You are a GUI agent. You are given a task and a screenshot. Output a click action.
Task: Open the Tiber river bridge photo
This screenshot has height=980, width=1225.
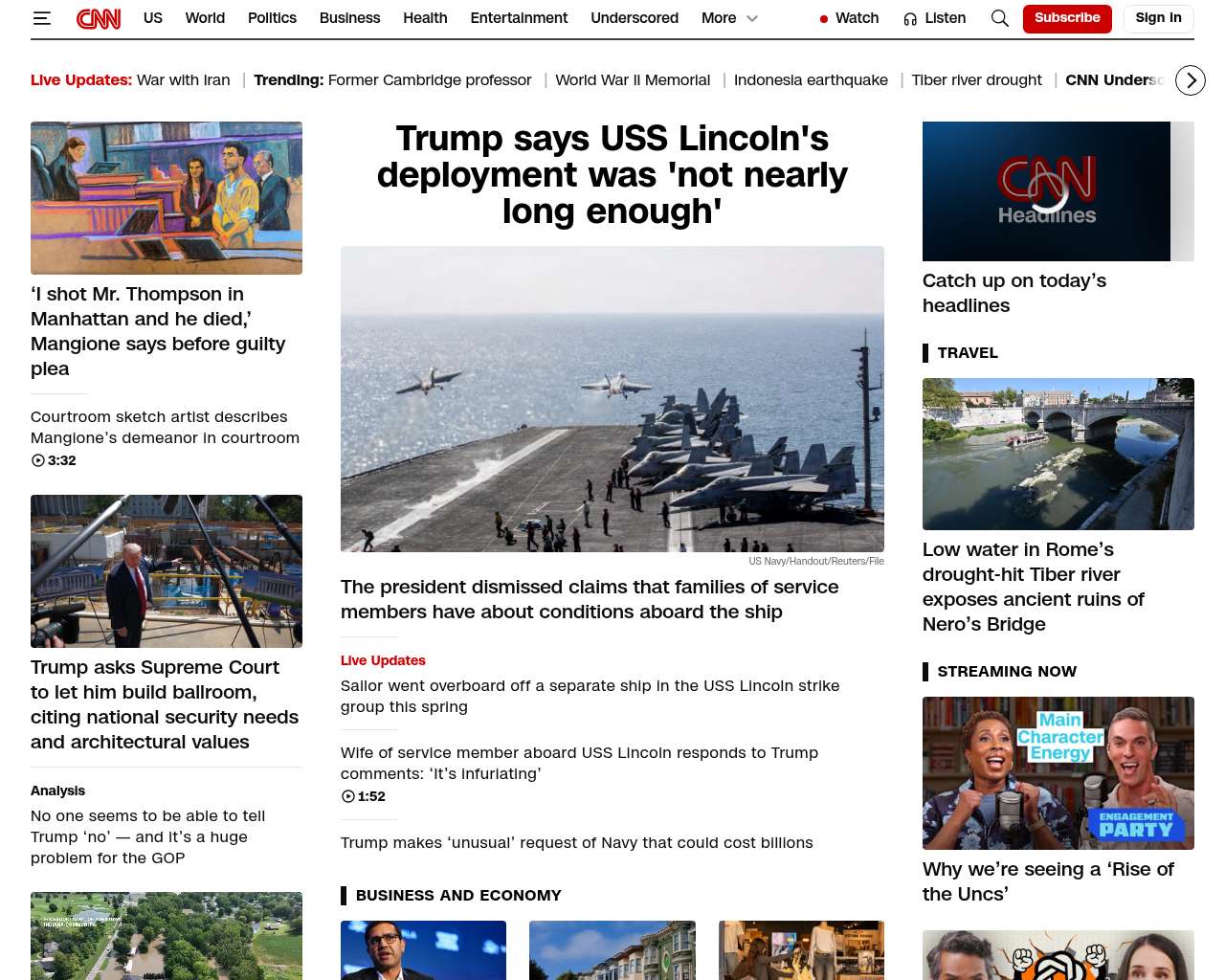(1058, 454)
